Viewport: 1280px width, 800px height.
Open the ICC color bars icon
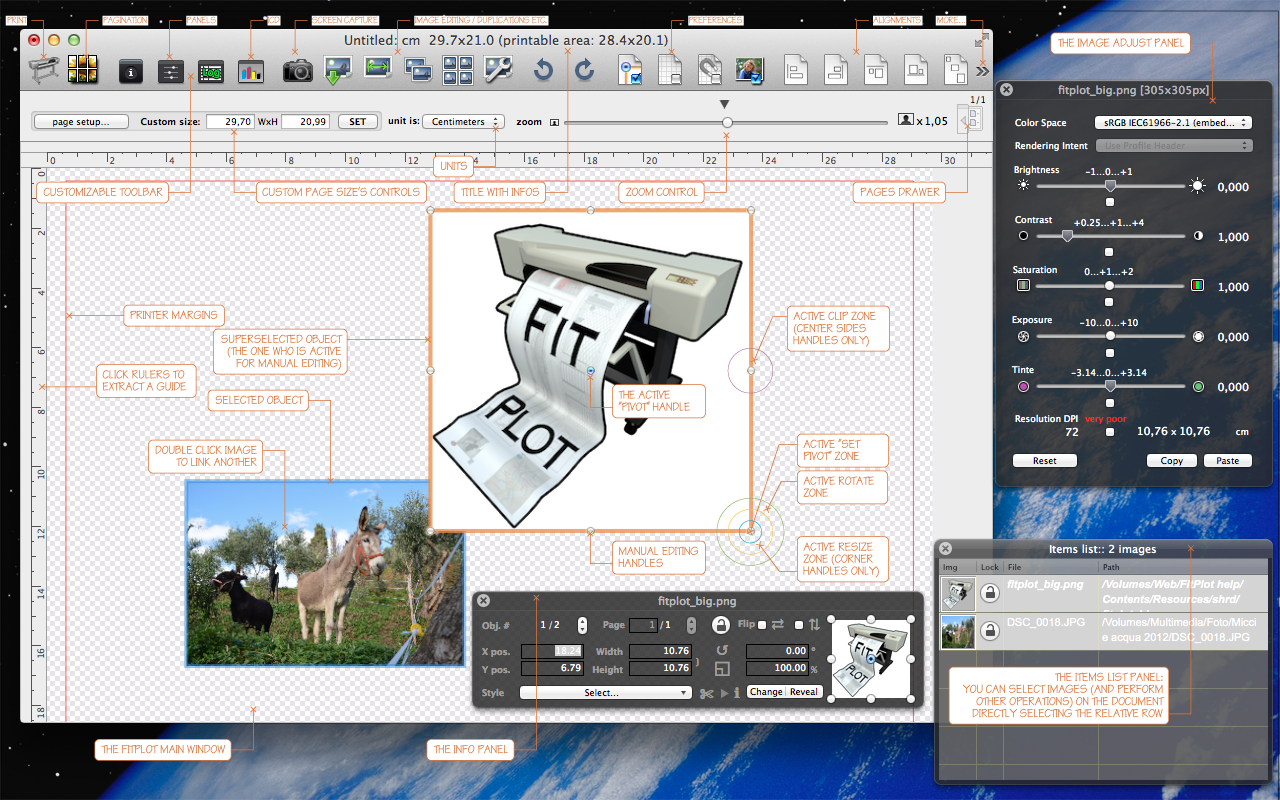250,71
